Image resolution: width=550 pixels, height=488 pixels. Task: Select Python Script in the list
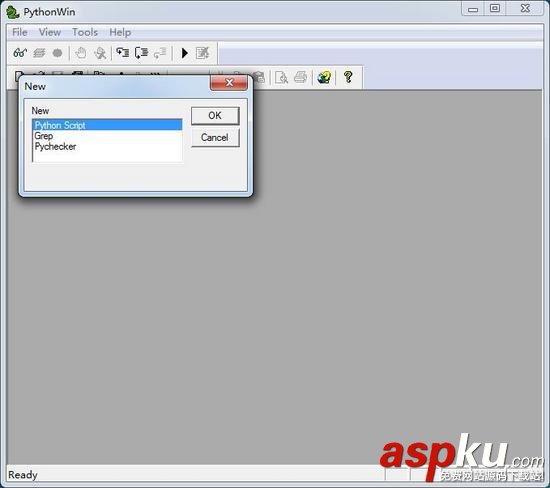point(107,125)
